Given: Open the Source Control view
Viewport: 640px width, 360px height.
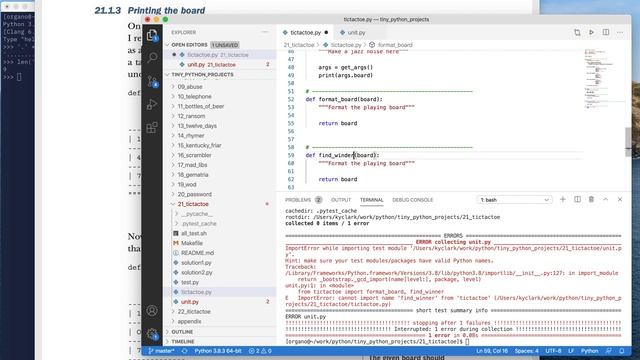Looking at the screenshot, I should (152, 81).
